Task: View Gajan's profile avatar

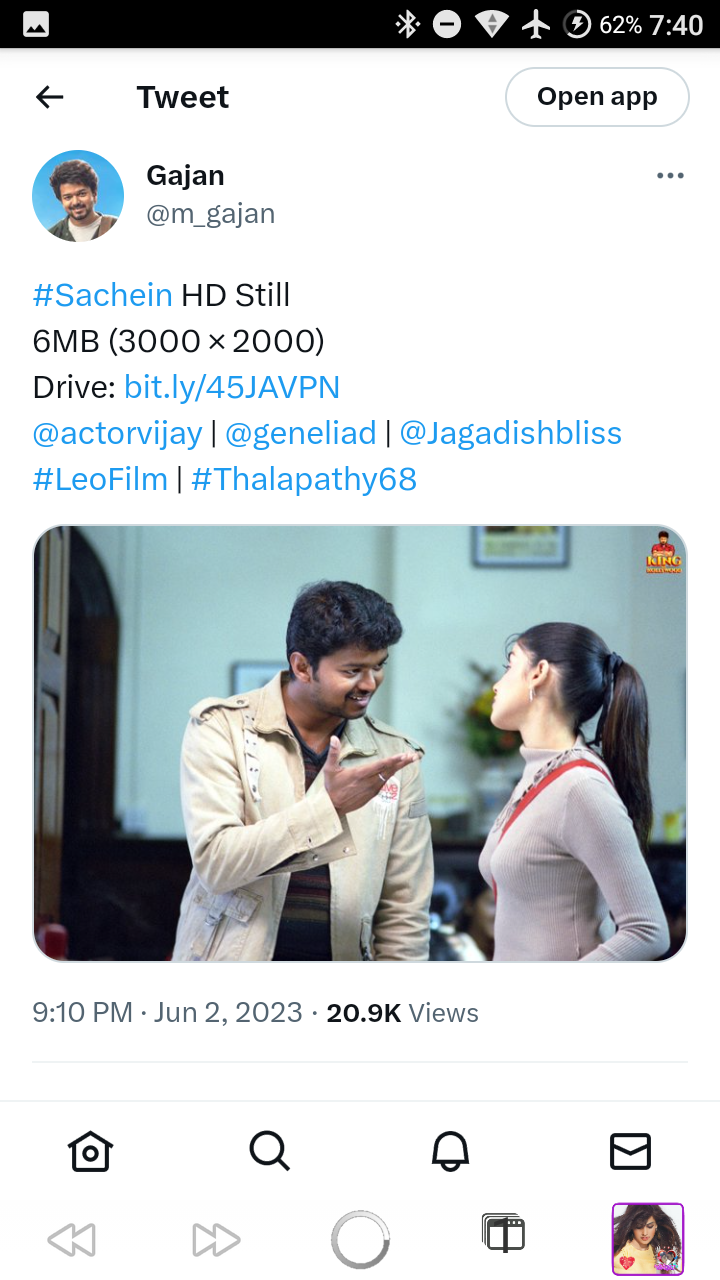Action: pyautogui.click(x=78, y=196)
